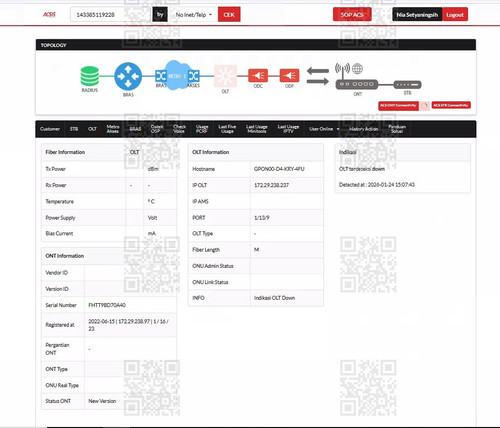Open the Last Usage Minitools tab
The width and height of the screenshot is (500, 428).
click(257, 129)
